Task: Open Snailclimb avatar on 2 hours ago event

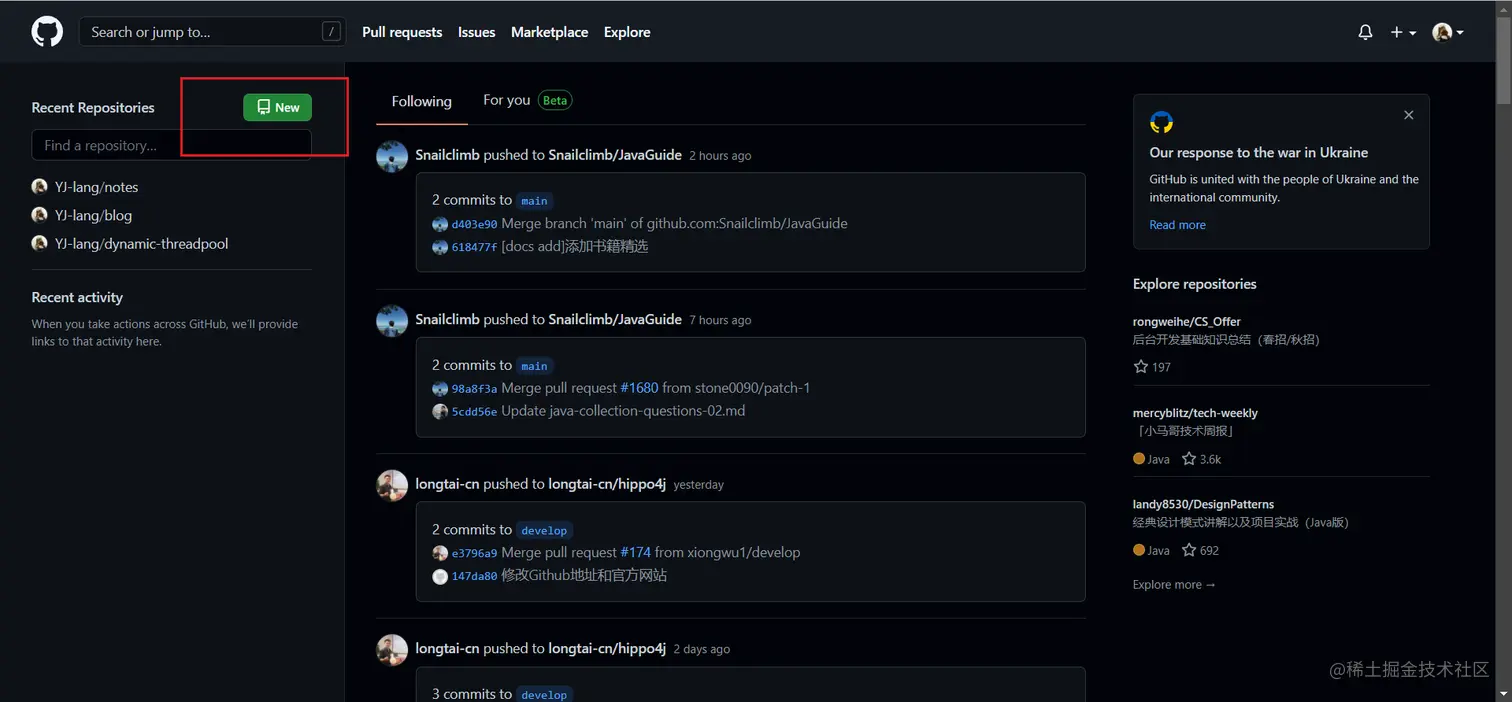Action: (392, 156)
